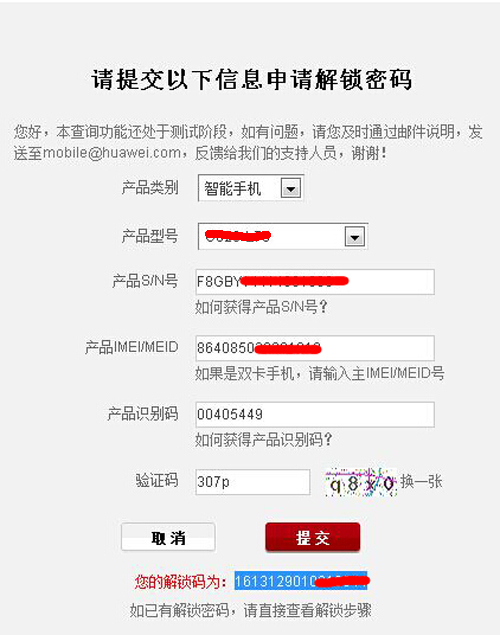500x635 pixels.
Task: Focus the 产品IMEI/MEID input field
Action: point(315,348)
